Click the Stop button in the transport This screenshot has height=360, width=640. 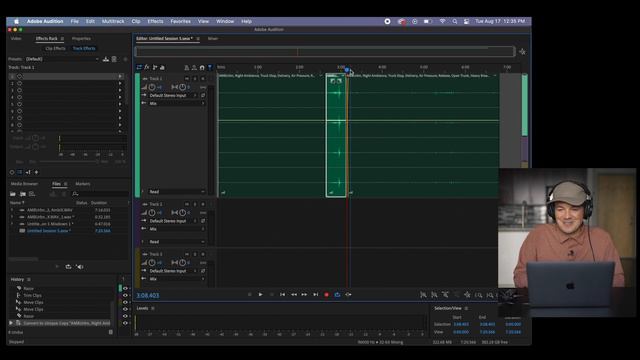[x=249, y=294]
